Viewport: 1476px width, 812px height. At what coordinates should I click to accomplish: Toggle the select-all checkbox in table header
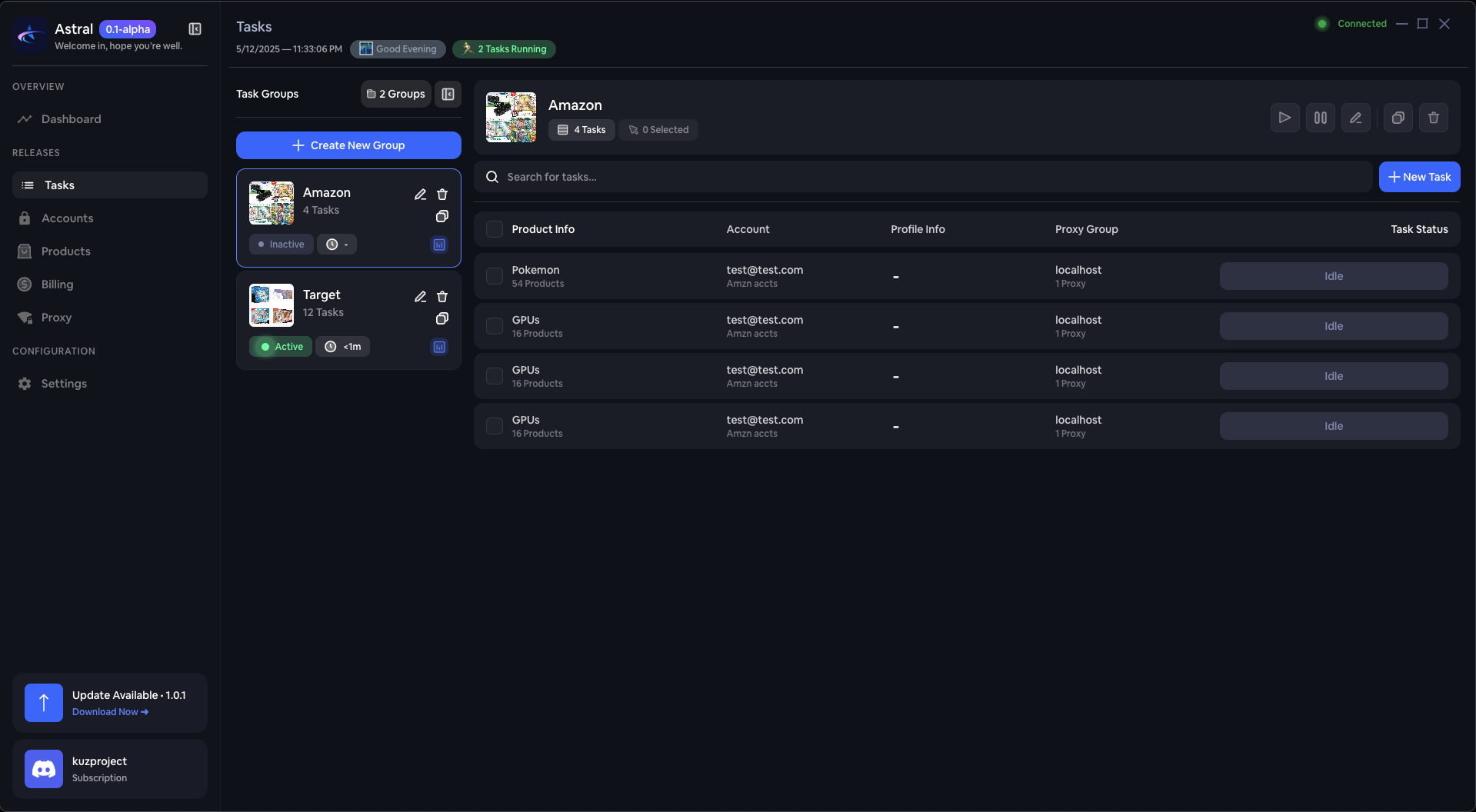[x=495, y=229]
